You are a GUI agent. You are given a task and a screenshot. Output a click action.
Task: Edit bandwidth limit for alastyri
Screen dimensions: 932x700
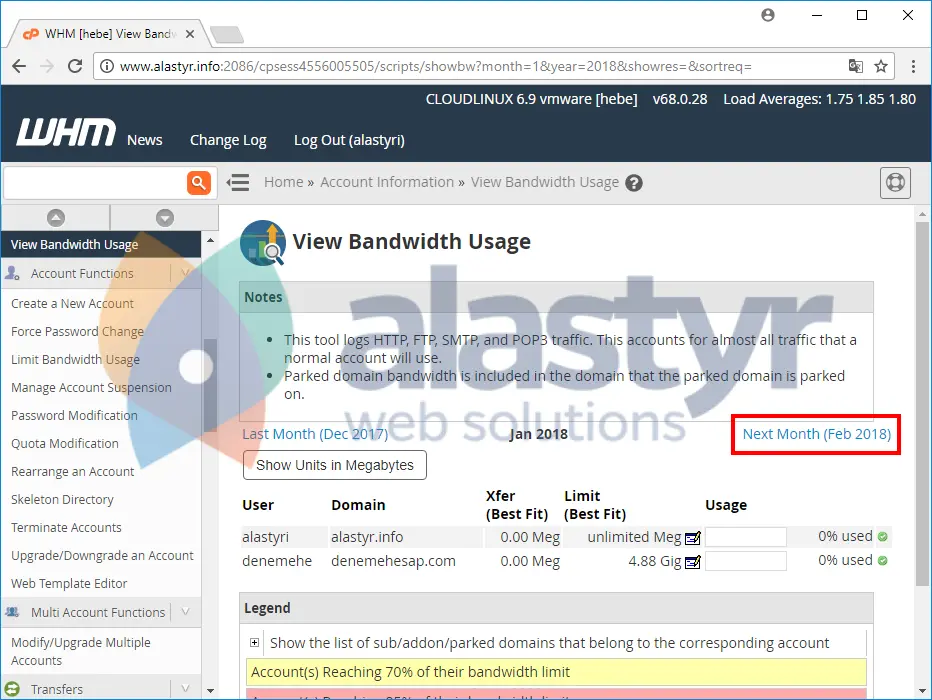693,538
